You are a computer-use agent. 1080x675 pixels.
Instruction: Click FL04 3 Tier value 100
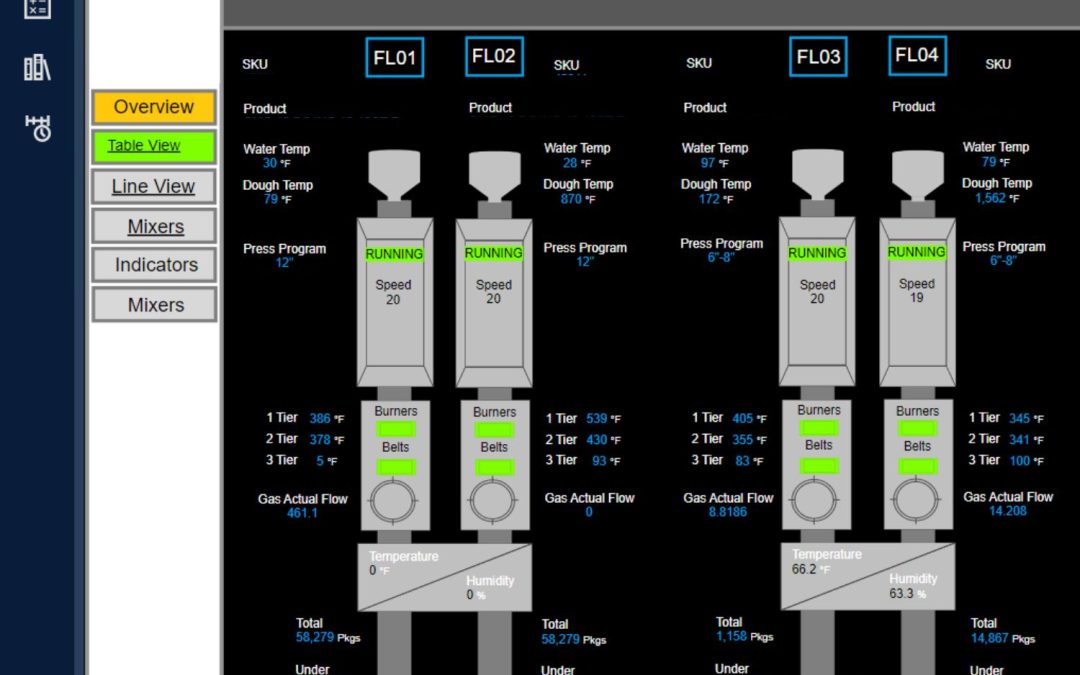(x=1019, y=461)
